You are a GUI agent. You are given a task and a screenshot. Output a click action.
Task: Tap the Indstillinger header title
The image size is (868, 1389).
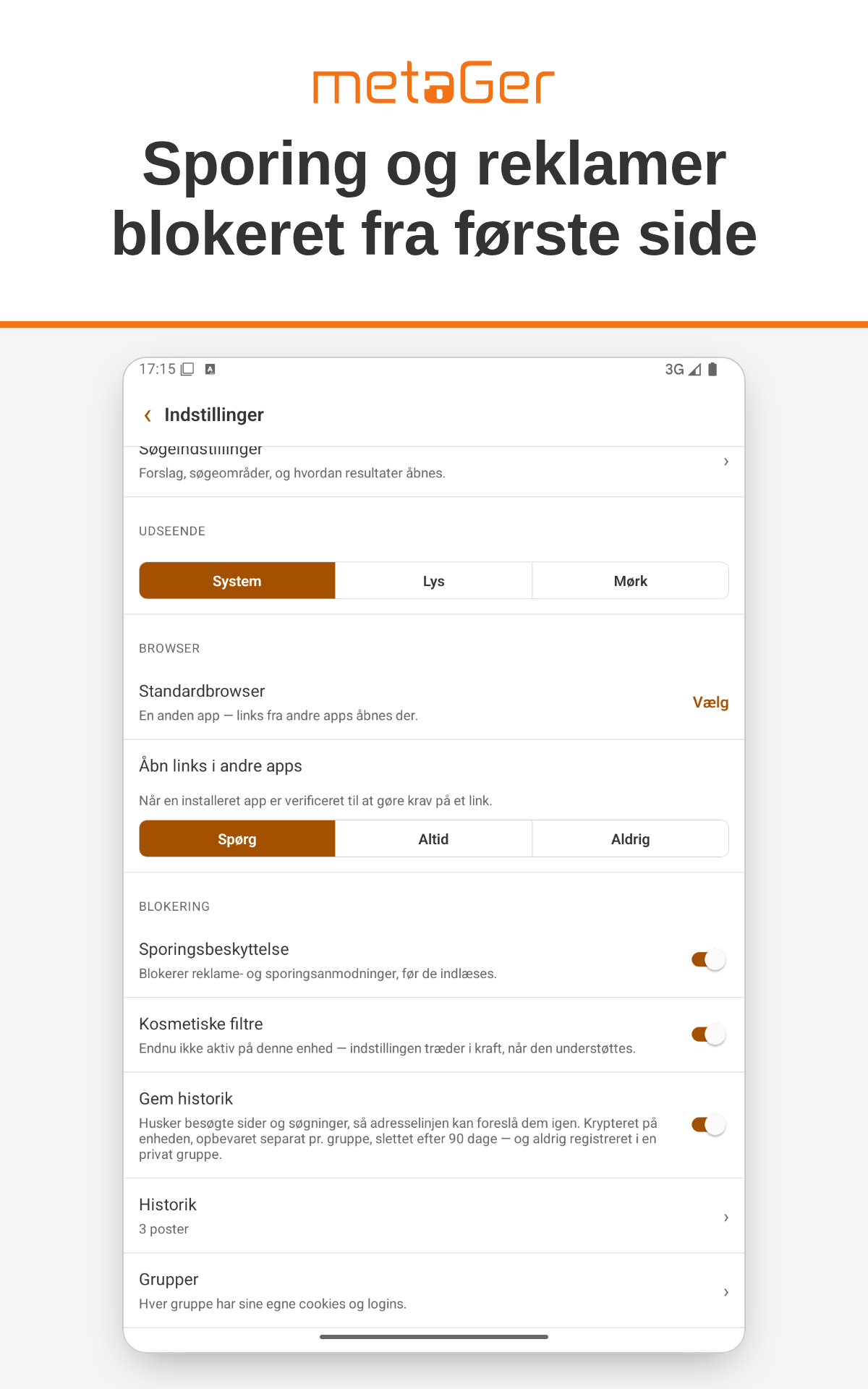214,415
